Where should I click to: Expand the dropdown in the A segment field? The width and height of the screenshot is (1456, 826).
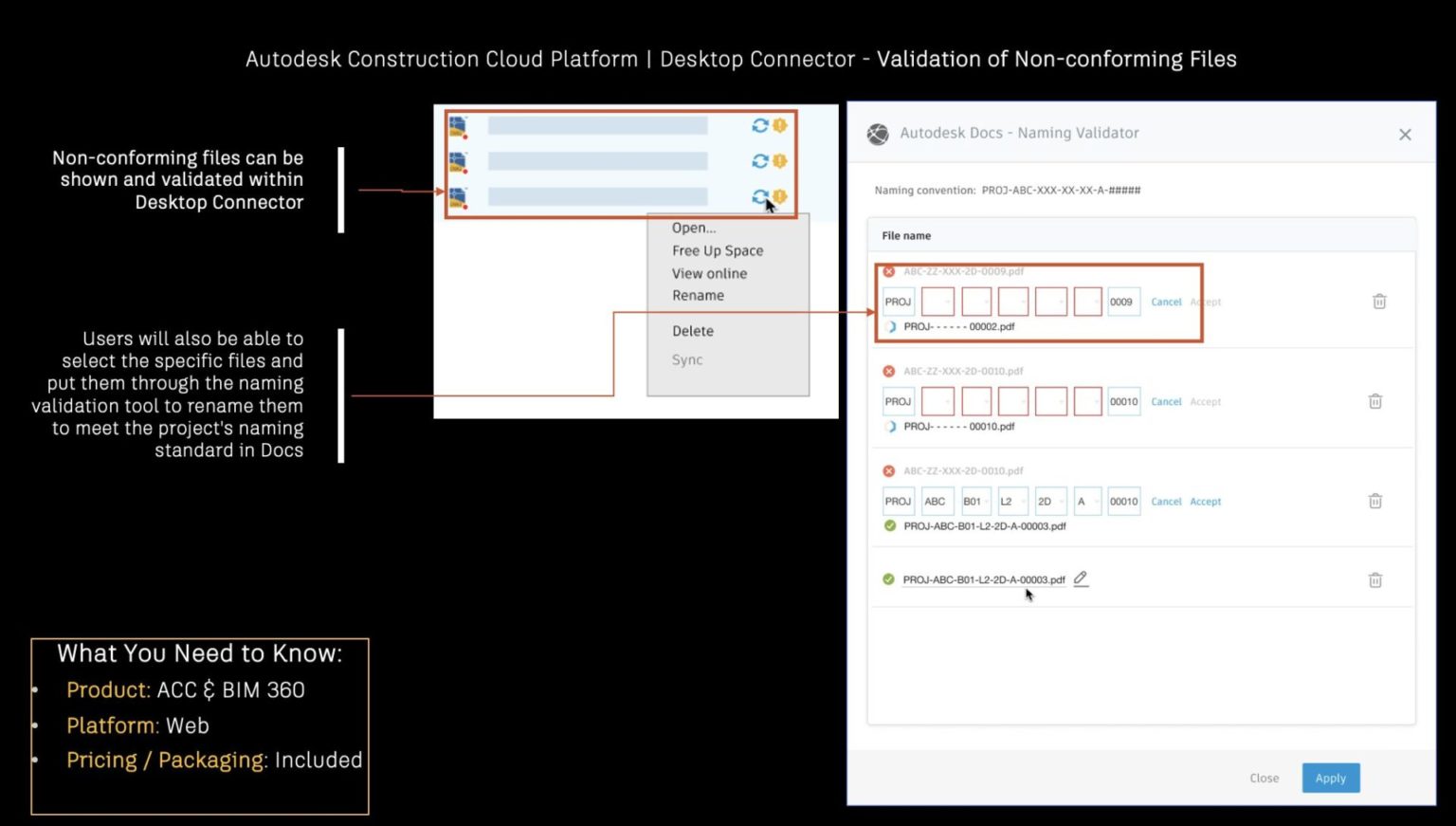(x=1097, y=501)
